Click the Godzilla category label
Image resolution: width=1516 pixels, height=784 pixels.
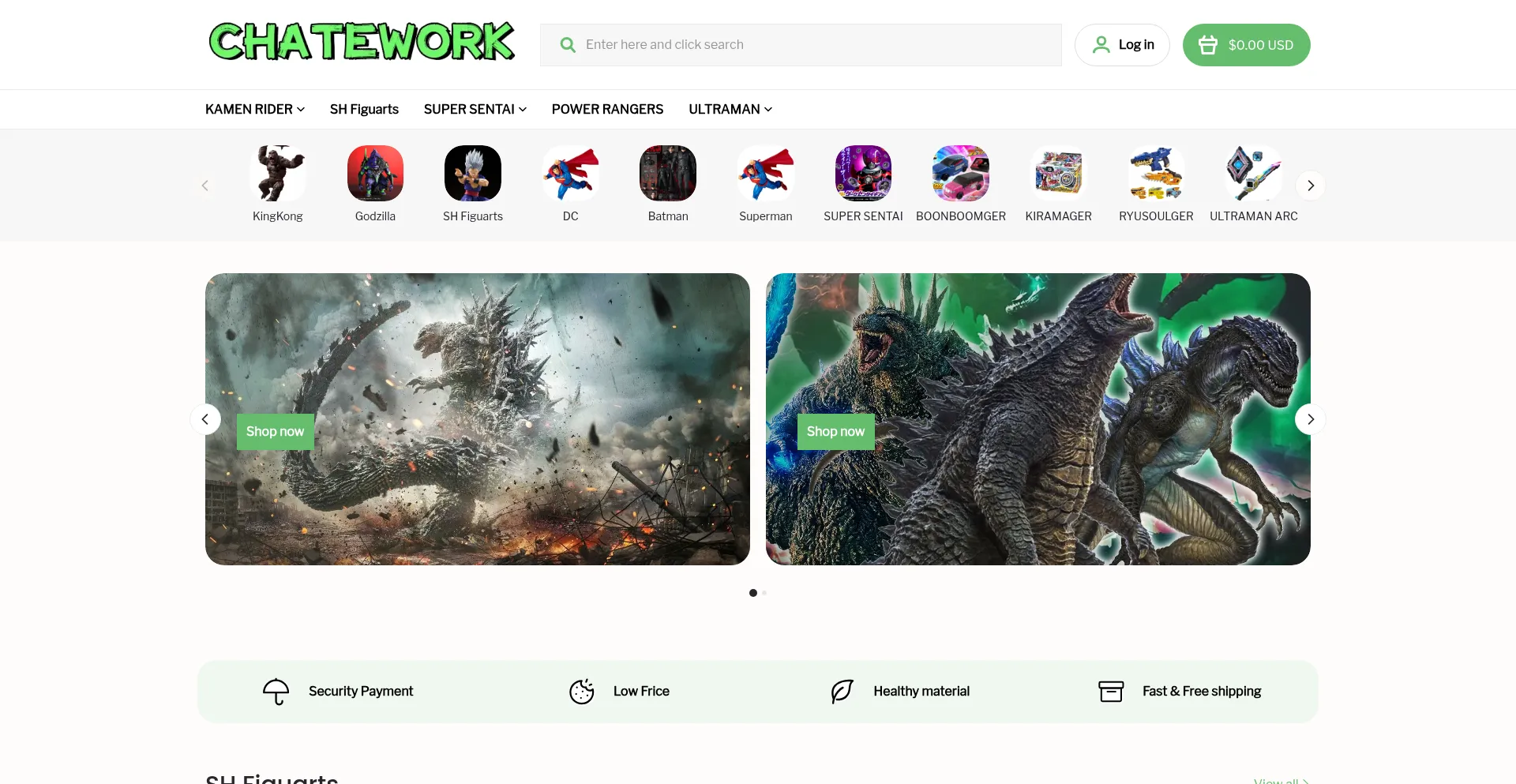(x=375, y=216)
